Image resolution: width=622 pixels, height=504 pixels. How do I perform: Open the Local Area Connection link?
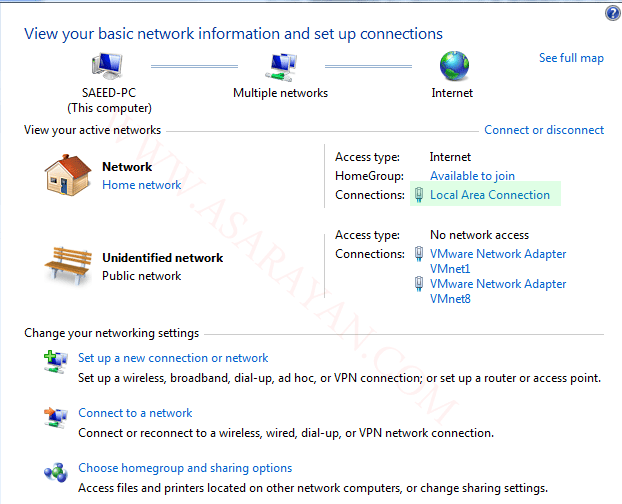tap(490, 195)
